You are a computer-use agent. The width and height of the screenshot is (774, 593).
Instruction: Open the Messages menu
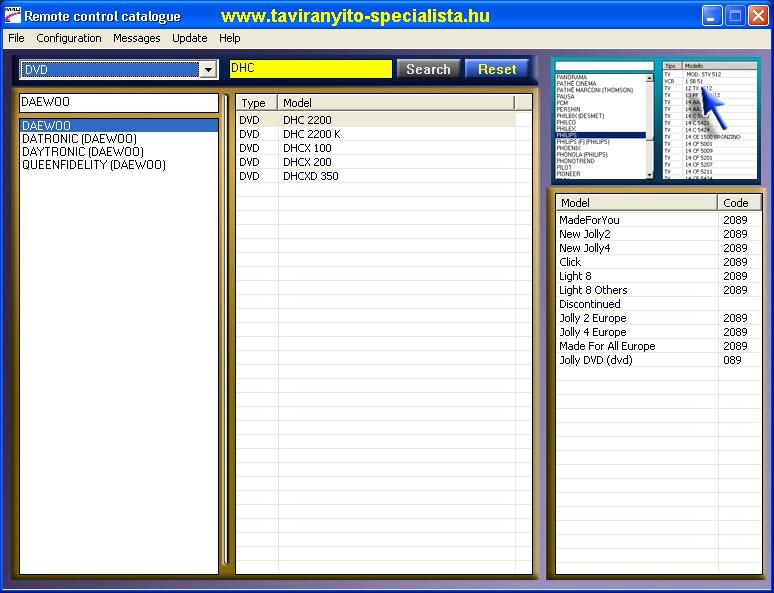pyautogui.click(x=137, y=38)
